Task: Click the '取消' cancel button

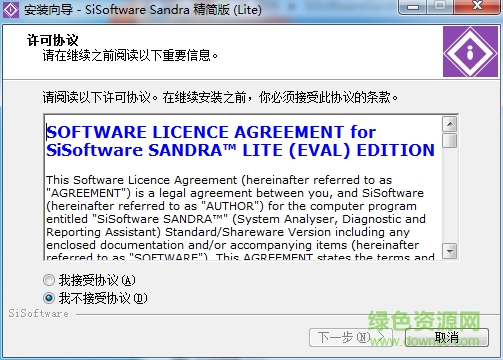Action: pos(447,338)
